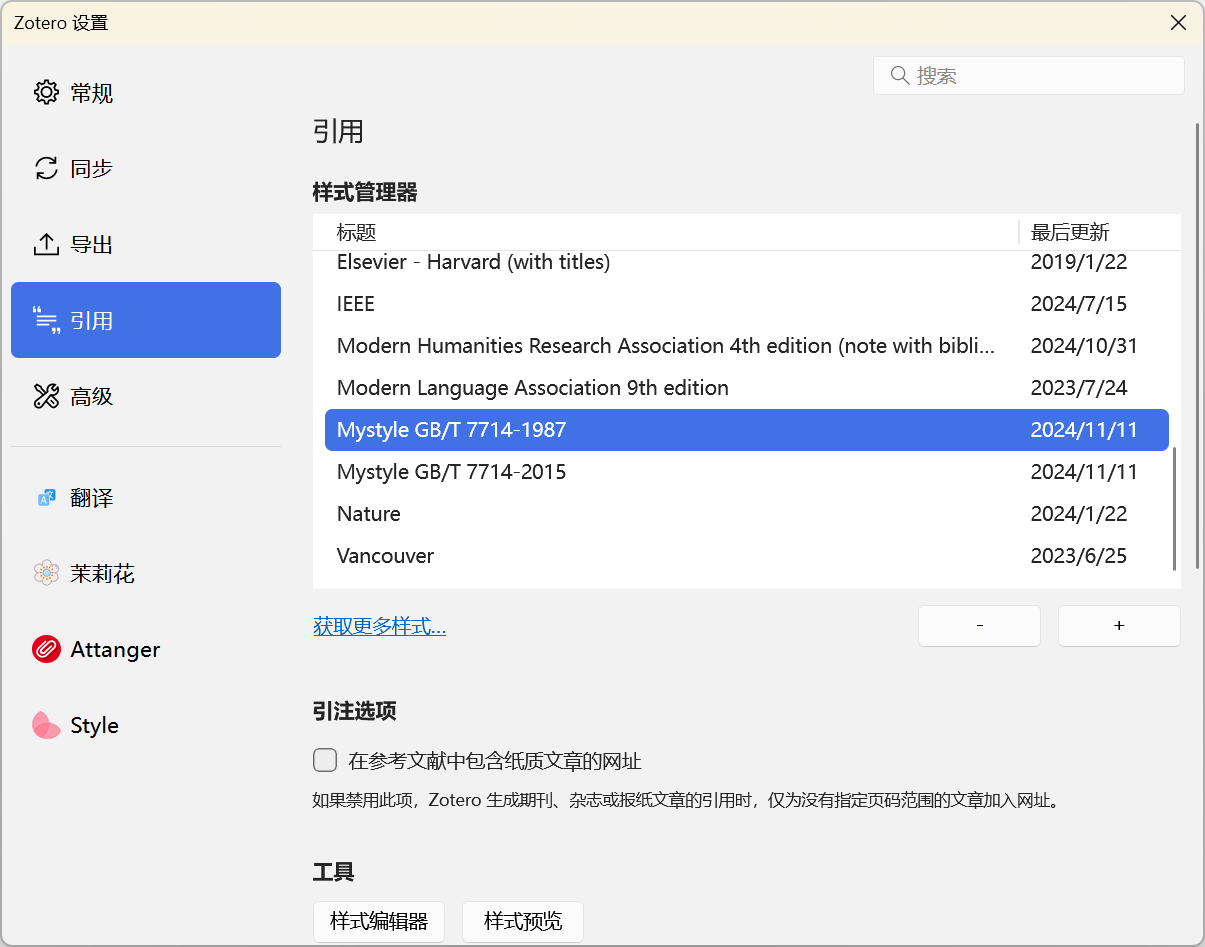This screenshot has width=1205, height=947.
Task: Click the plus button to add style
Action: [1119, 626]
